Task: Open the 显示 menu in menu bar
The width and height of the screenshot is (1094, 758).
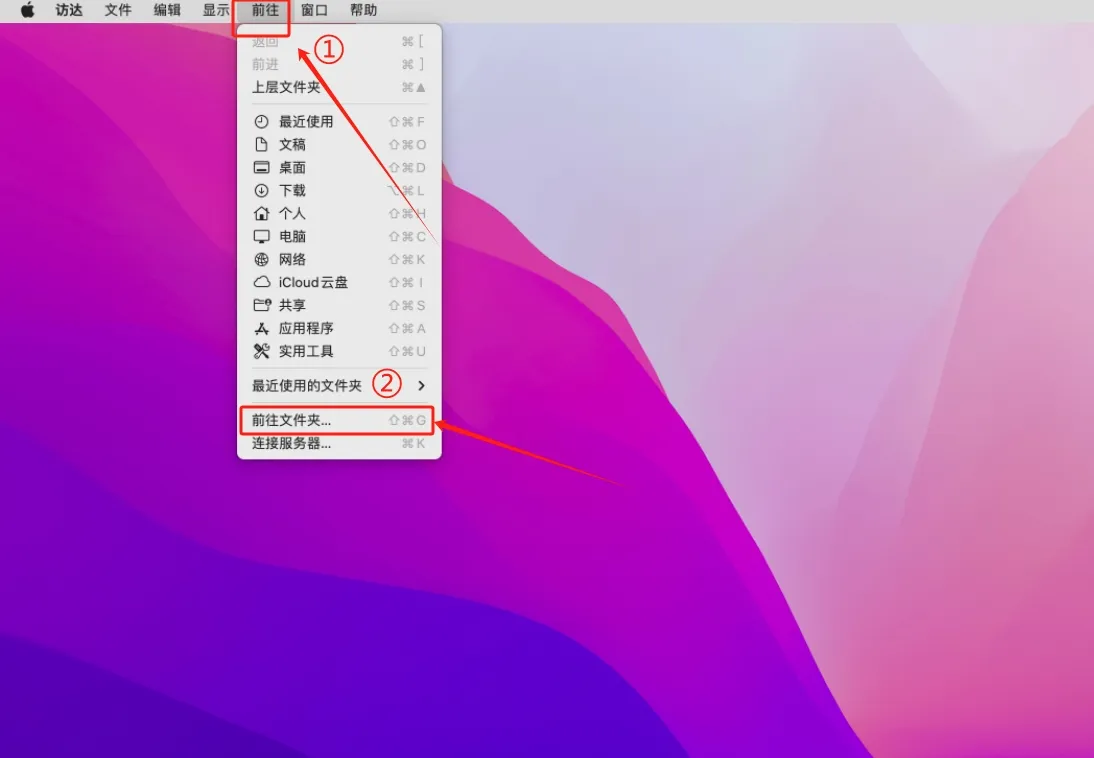Action: click(216, 10)
